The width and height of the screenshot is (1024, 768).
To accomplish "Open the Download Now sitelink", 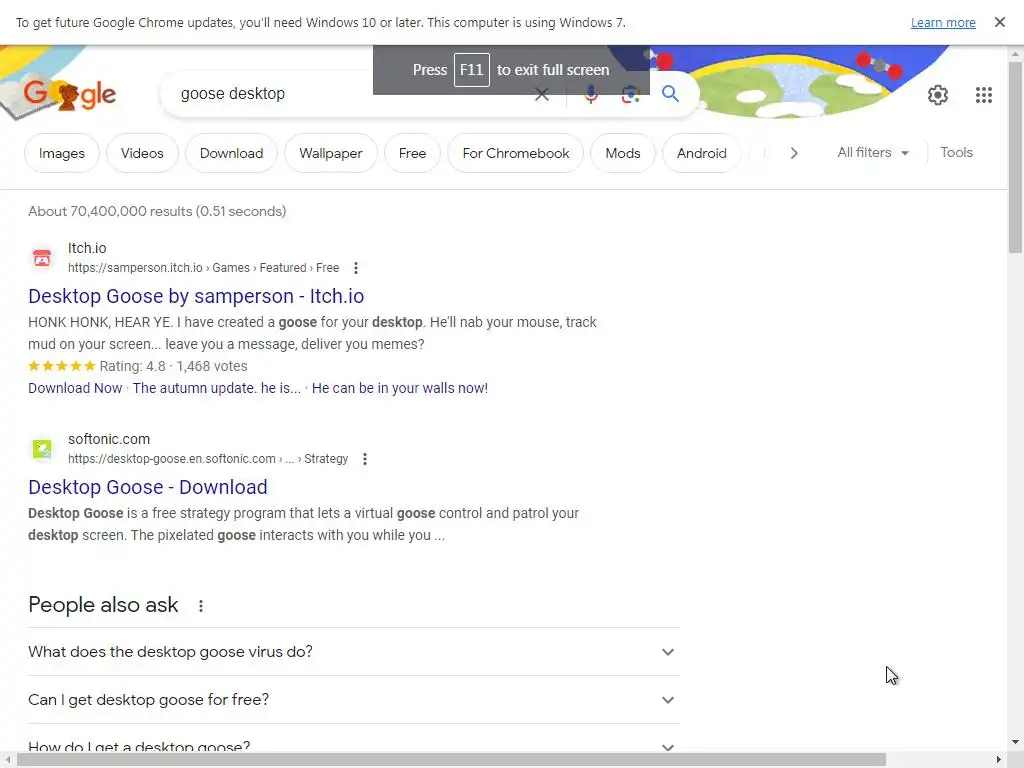I will click(x=75, y=389).
